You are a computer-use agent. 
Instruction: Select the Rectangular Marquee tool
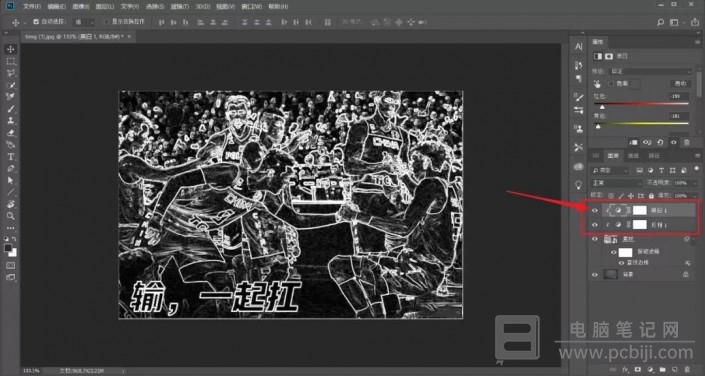(10, 61)
